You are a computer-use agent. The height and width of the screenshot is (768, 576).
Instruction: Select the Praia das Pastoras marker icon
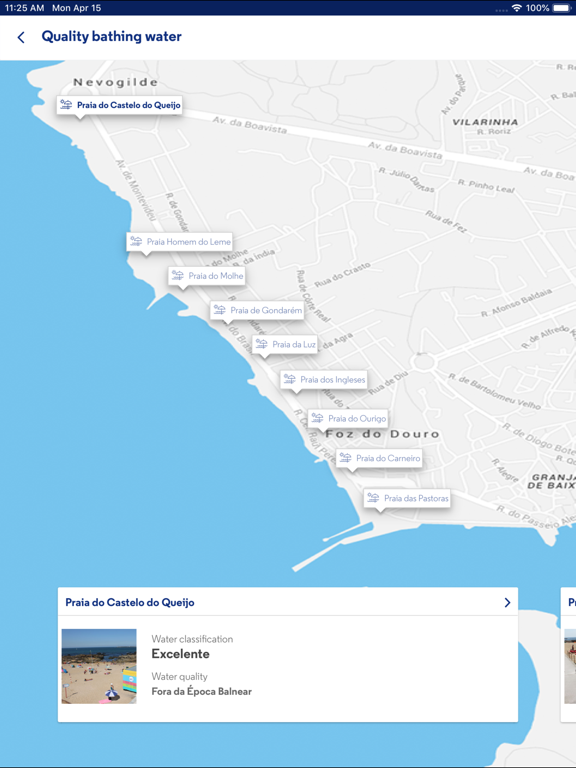point(373,498)
